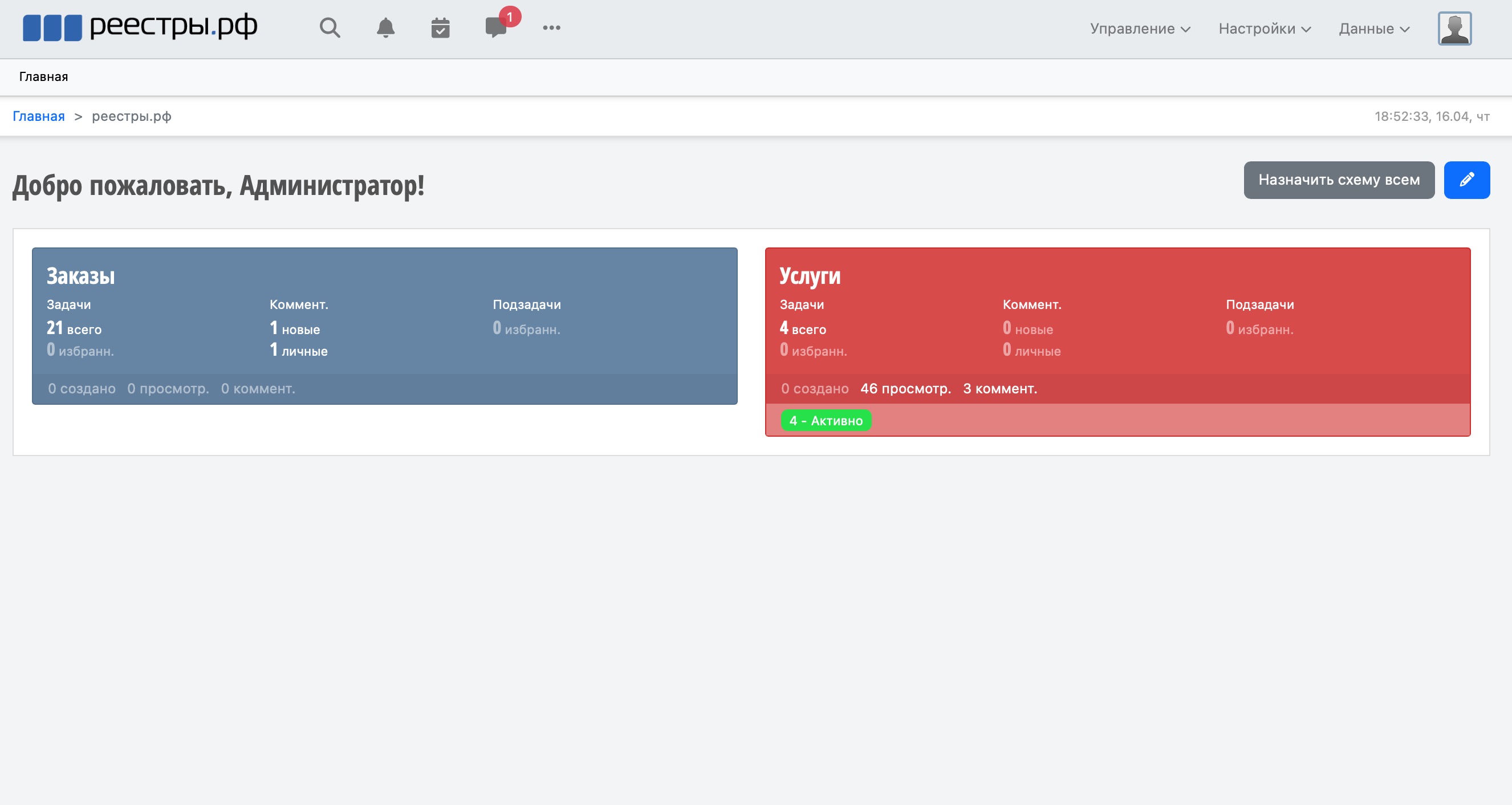The height and width of the screenshot is (805, 1512).
Task: Click 3 коммент. in Услуги footer
Action: (x=1000, y=388)
